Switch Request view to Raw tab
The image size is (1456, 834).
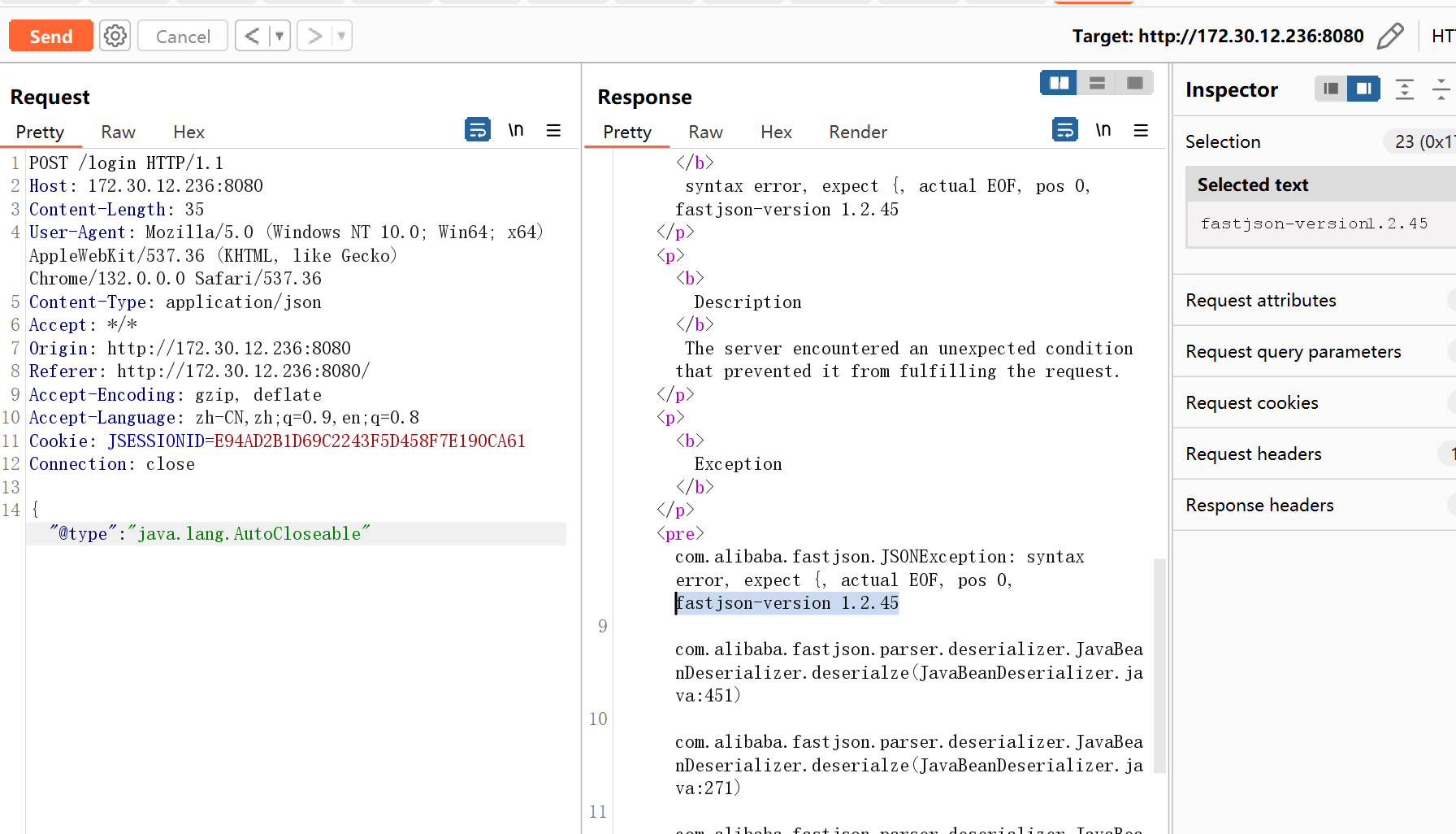click(x=118, y=132)
